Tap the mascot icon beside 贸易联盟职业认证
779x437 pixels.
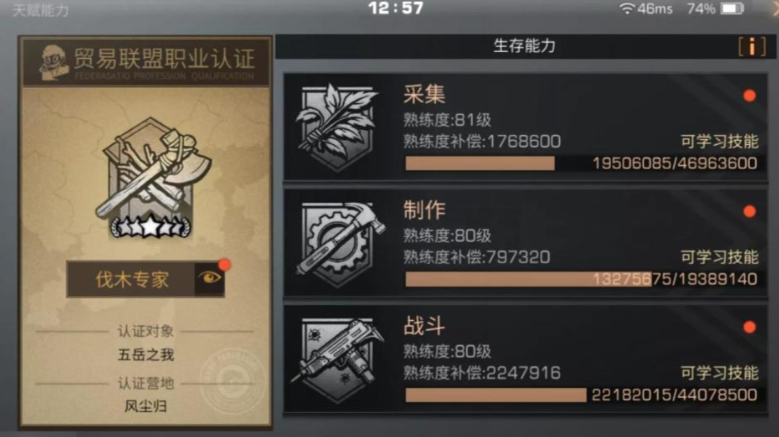click(54, 63)
